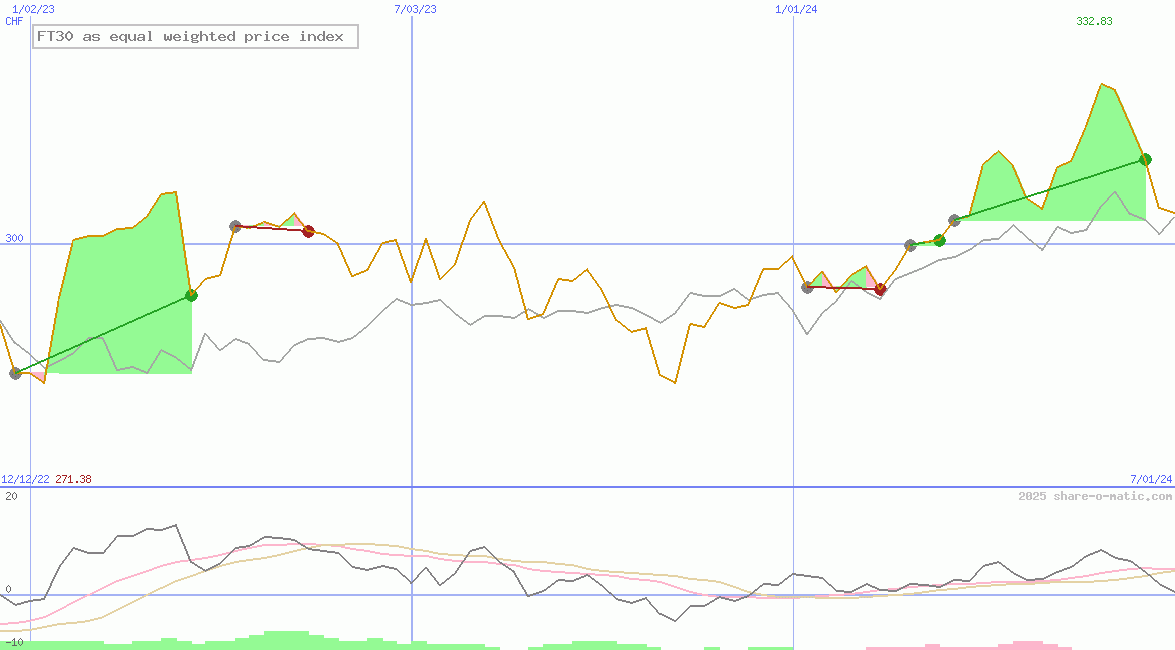Select the red marker below the mid-chart flat segment
This screenshot has width=1175, height=650.
[880, 290]
